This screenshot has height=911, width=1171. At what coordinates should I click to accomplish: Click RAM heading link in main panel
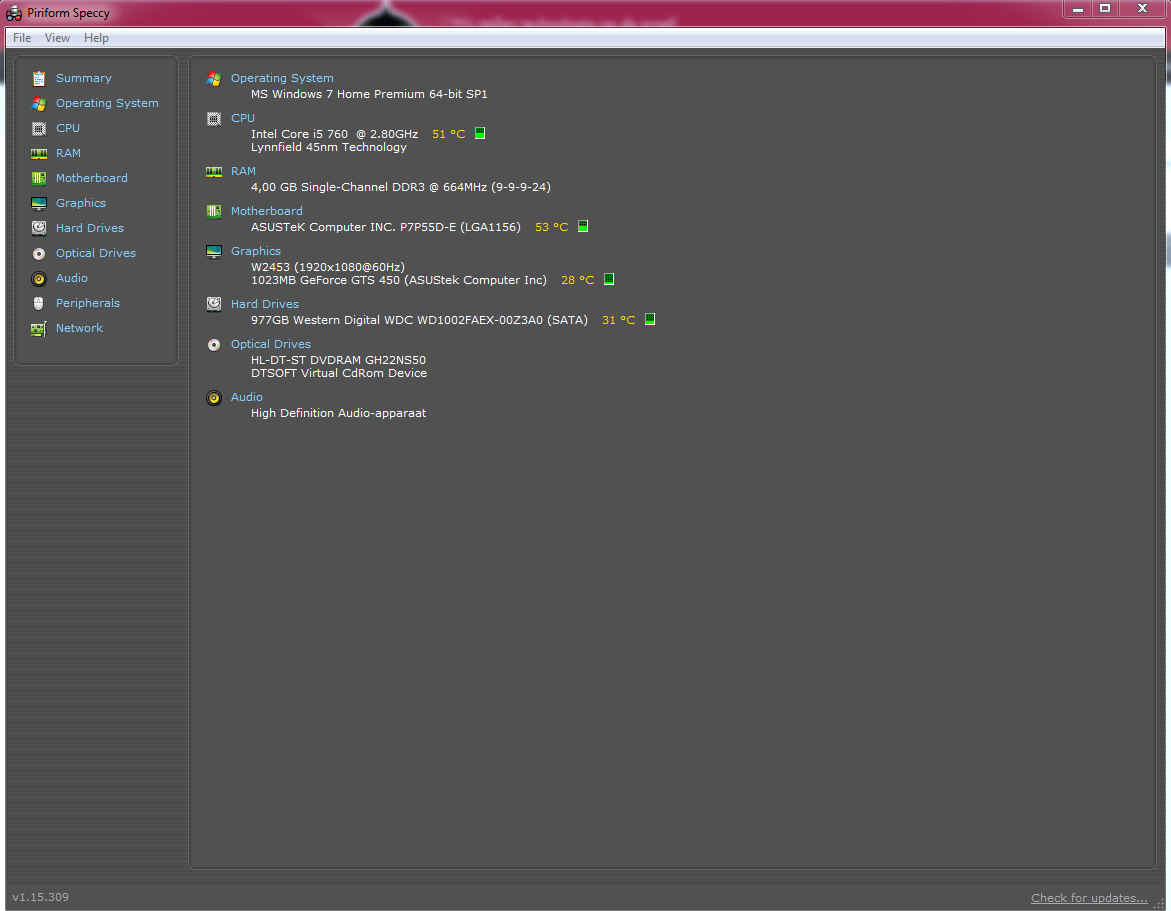point(243,171)
